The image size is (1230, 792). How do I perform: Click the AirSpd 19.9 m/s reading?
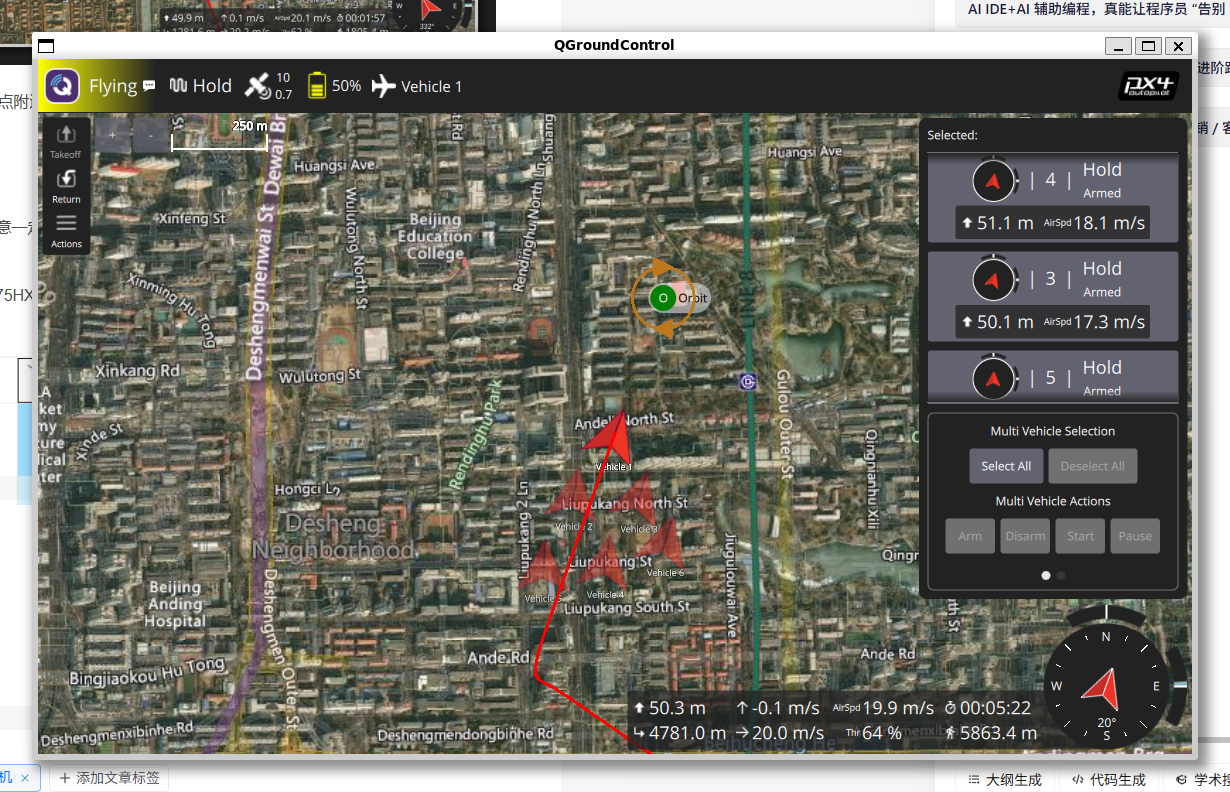[x=883, y=708]
